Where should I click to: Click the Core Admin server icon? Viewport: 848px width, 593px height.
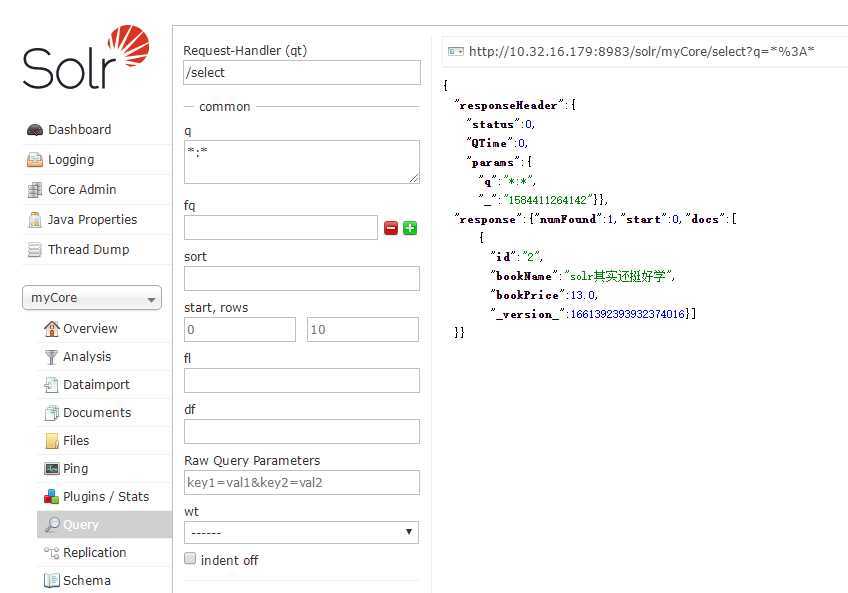[35, 190]
